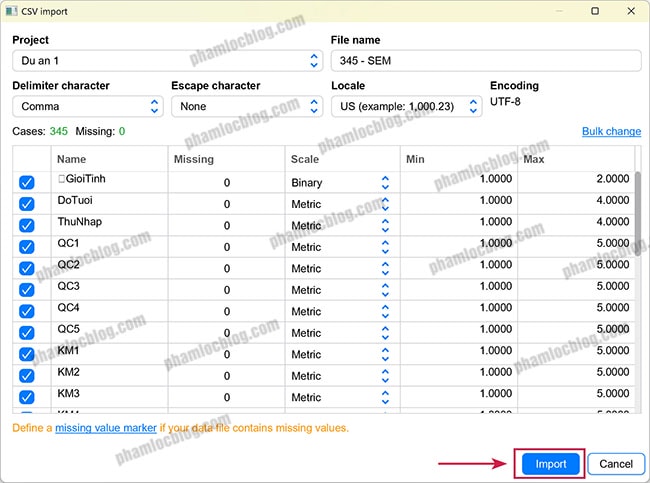Uncheck the QC4 variable checkbox
Viewport: 650px width, 483px height.
click(x=27, y=311)
